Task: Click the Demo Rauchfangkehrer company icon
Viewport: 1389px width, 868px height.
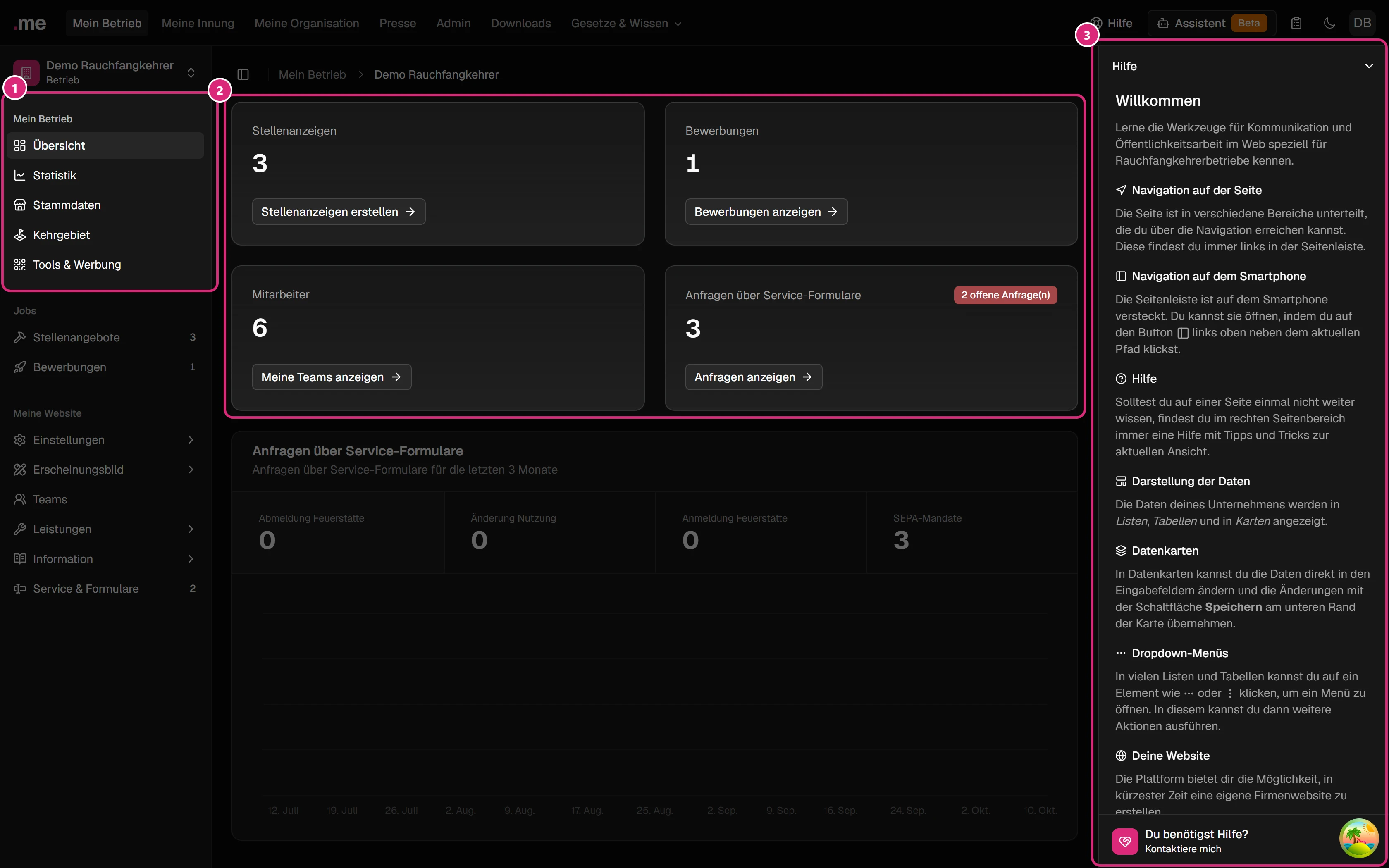Action: click(26, 72)
